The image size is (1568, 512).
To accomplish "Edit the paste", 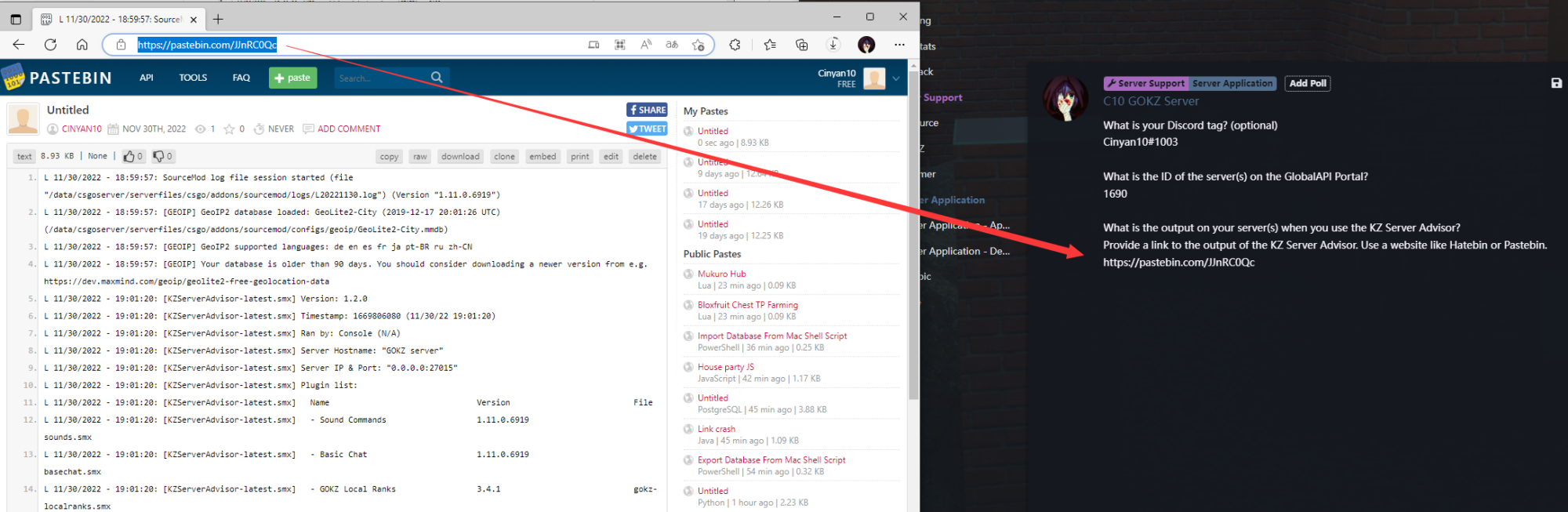I will [x=612, y=156].
